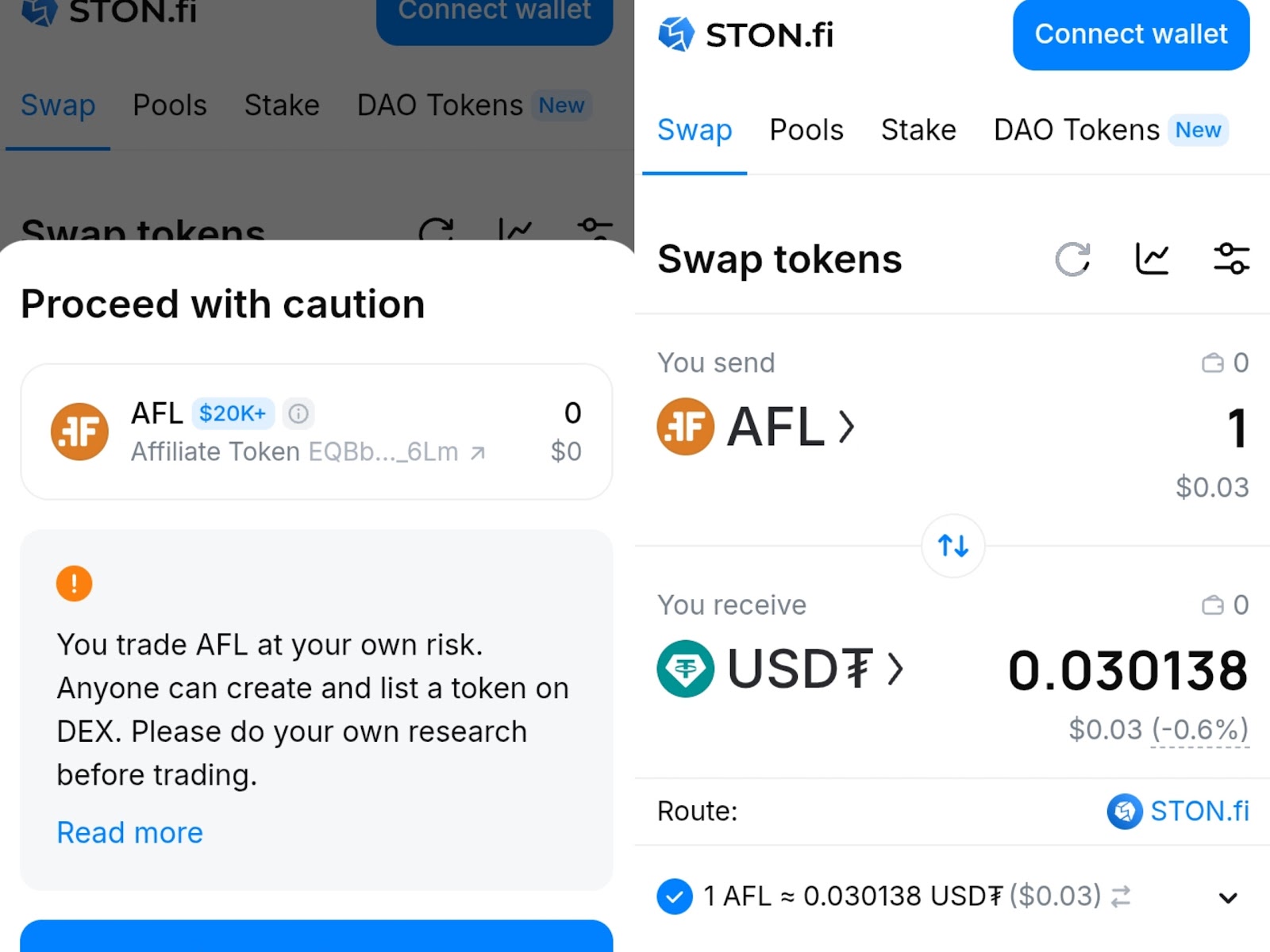Open the AFL send token selector
The image size is (1270, 952).
click(x=756, y=427)
